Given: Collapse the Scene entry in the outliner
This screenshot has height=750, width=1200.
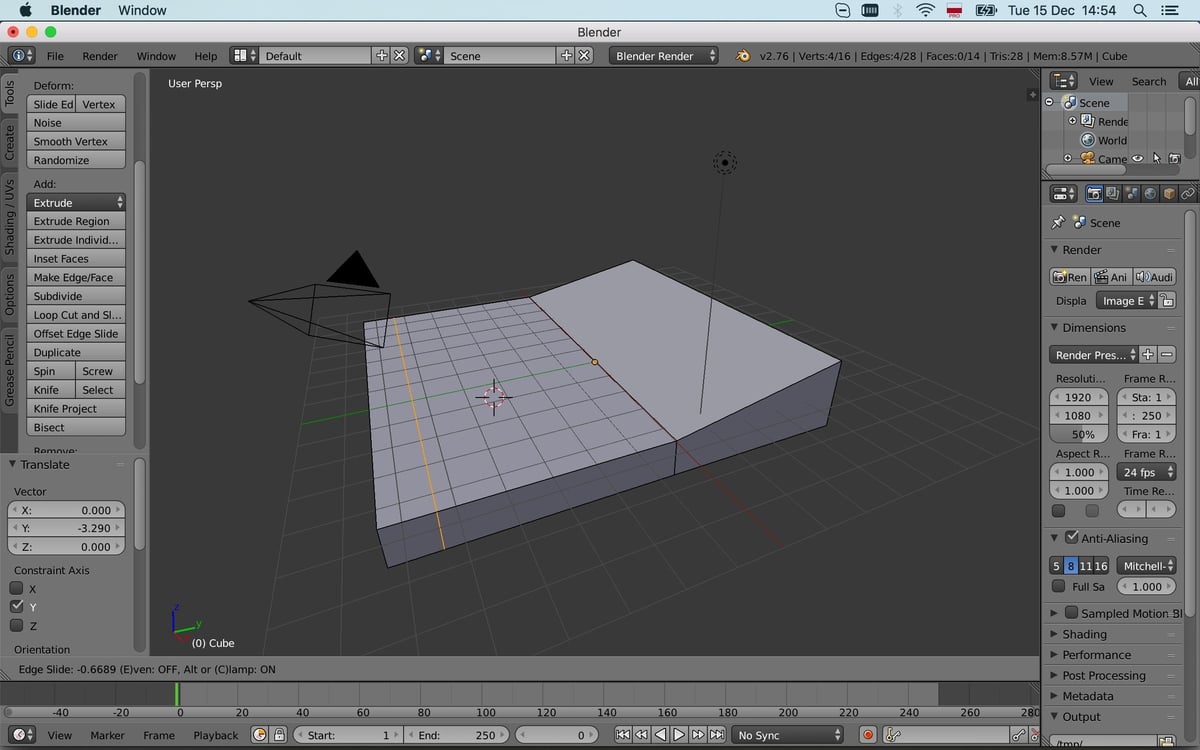Looking at the screenshot, I should [1049, 102].
